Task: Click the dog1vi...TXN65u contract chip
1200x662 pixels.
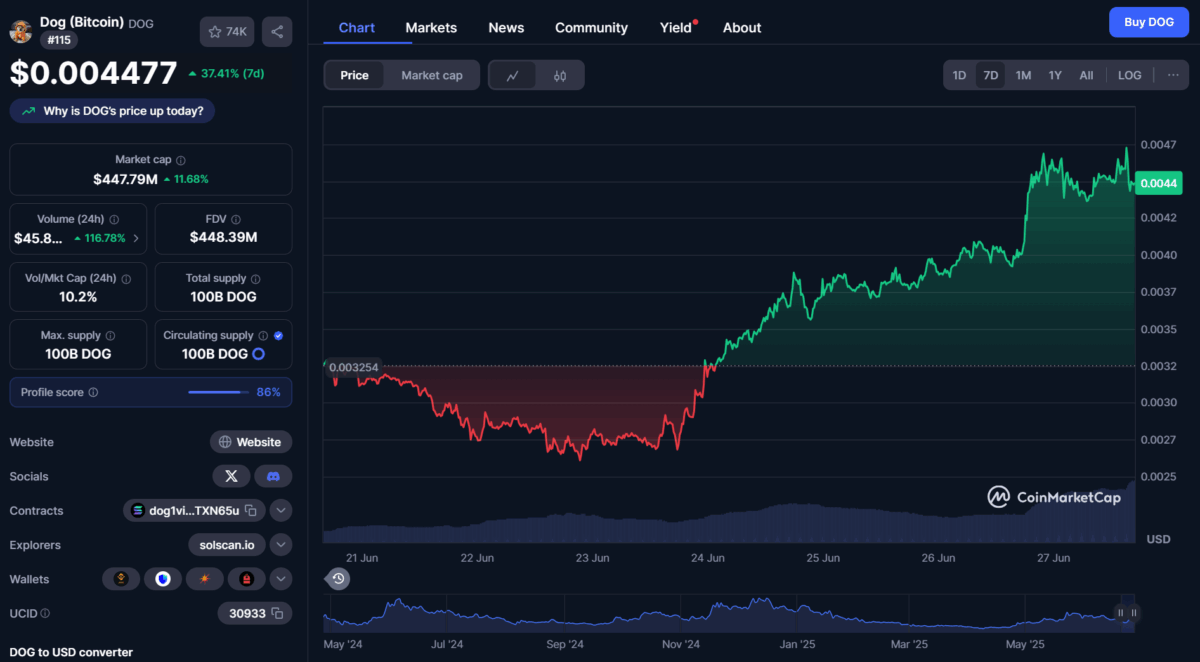Action: [195, 511]
